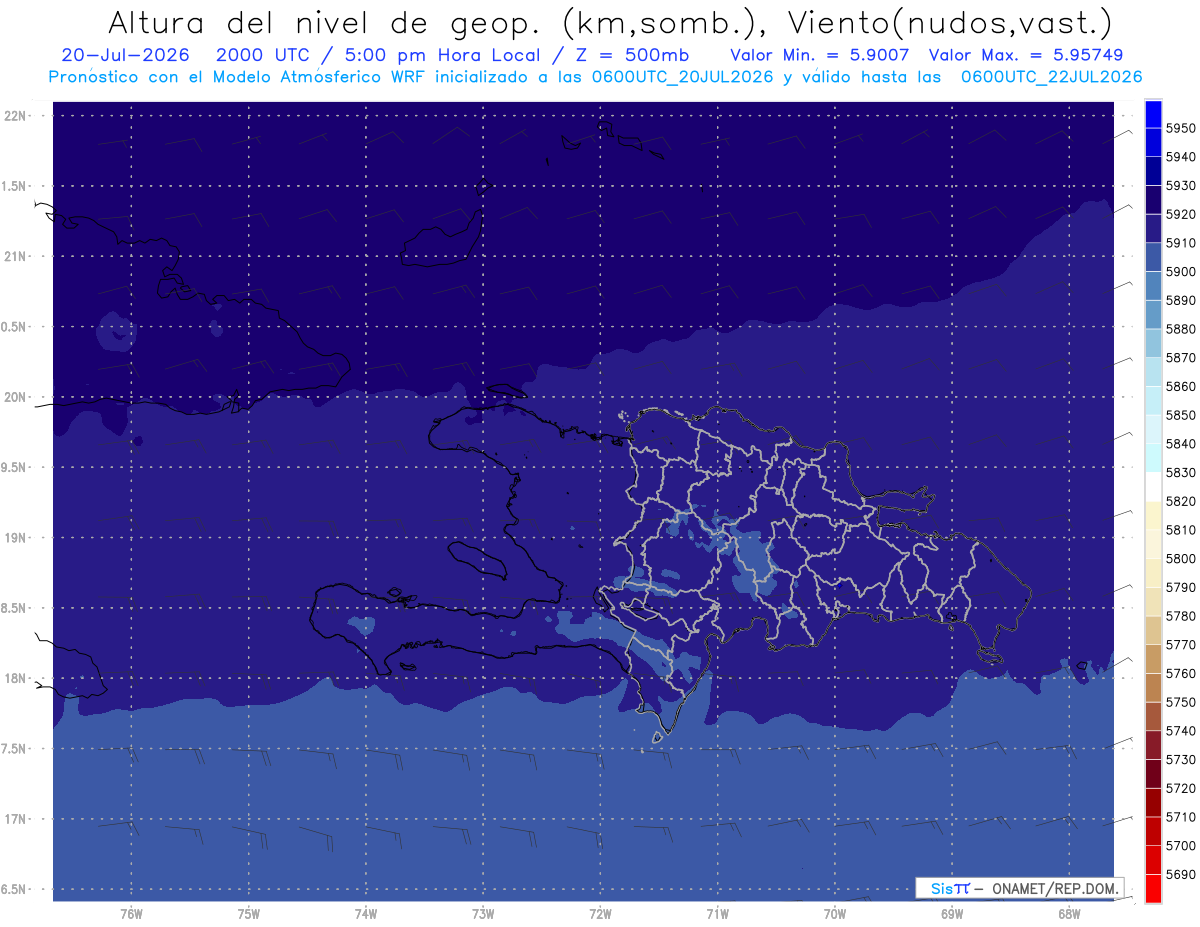The image size is (1200, 927).
Task: Click legend value '5920'
Action: (x=1181, y=214)
